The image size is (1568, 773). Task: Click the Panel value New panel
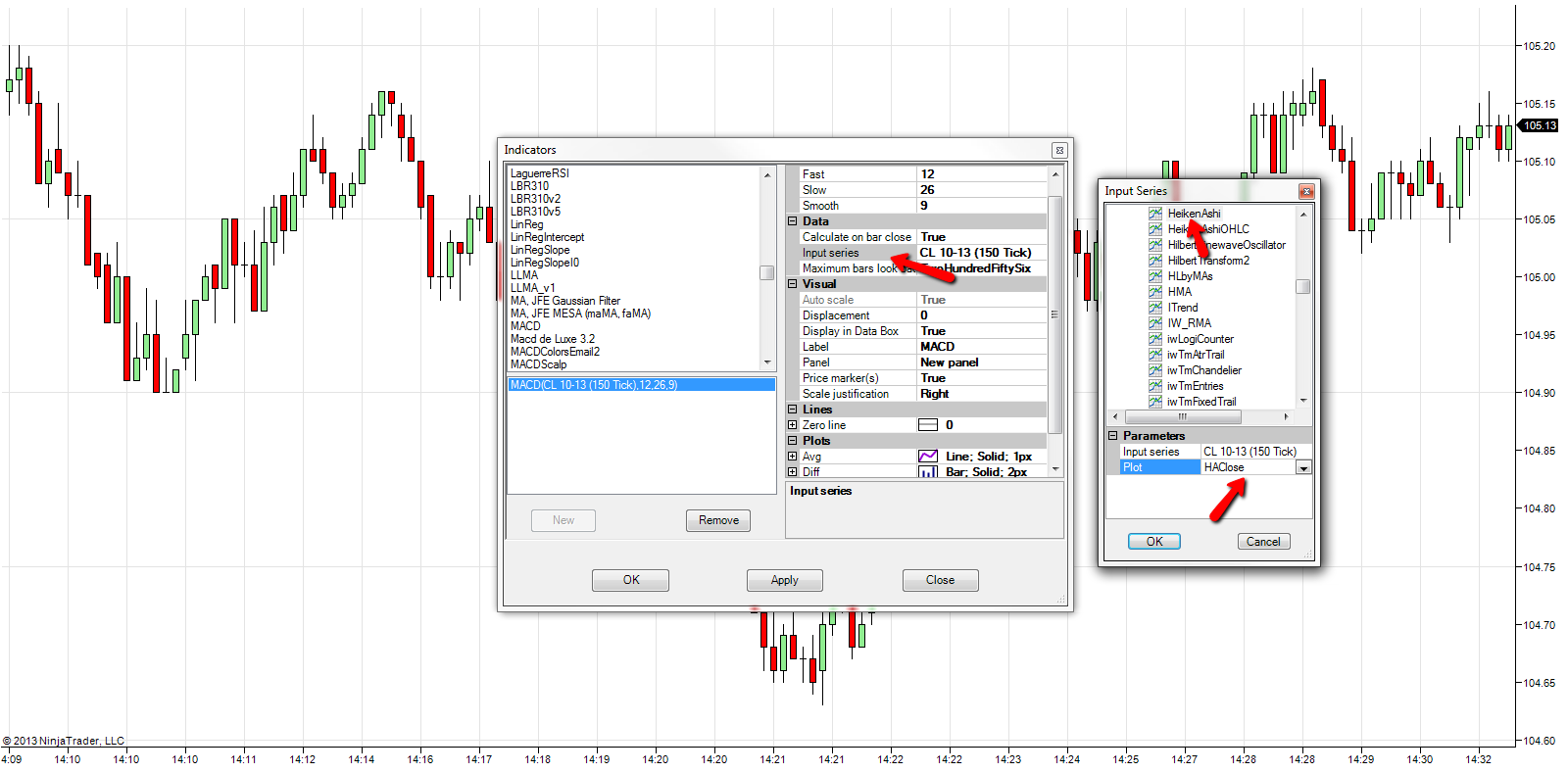(982, 362)
